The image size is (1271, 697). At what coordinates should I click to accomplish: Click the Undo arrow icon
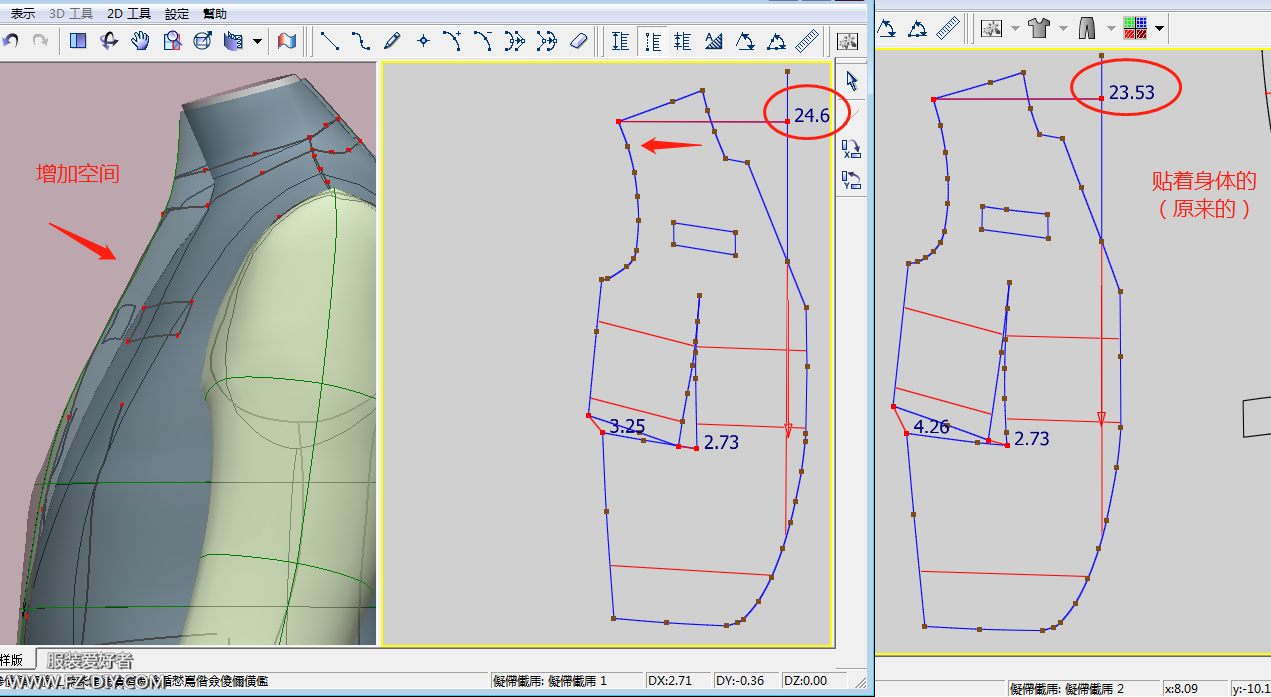(x=11, y=41)
